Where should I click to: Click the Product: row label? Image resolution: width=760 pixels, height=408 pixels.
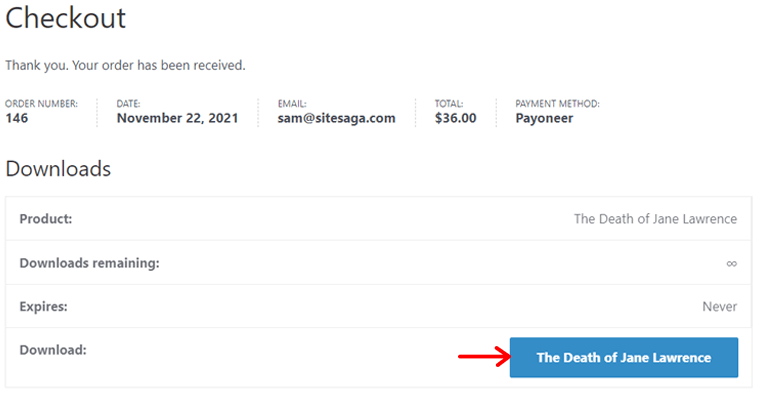(x=46, y=219)
